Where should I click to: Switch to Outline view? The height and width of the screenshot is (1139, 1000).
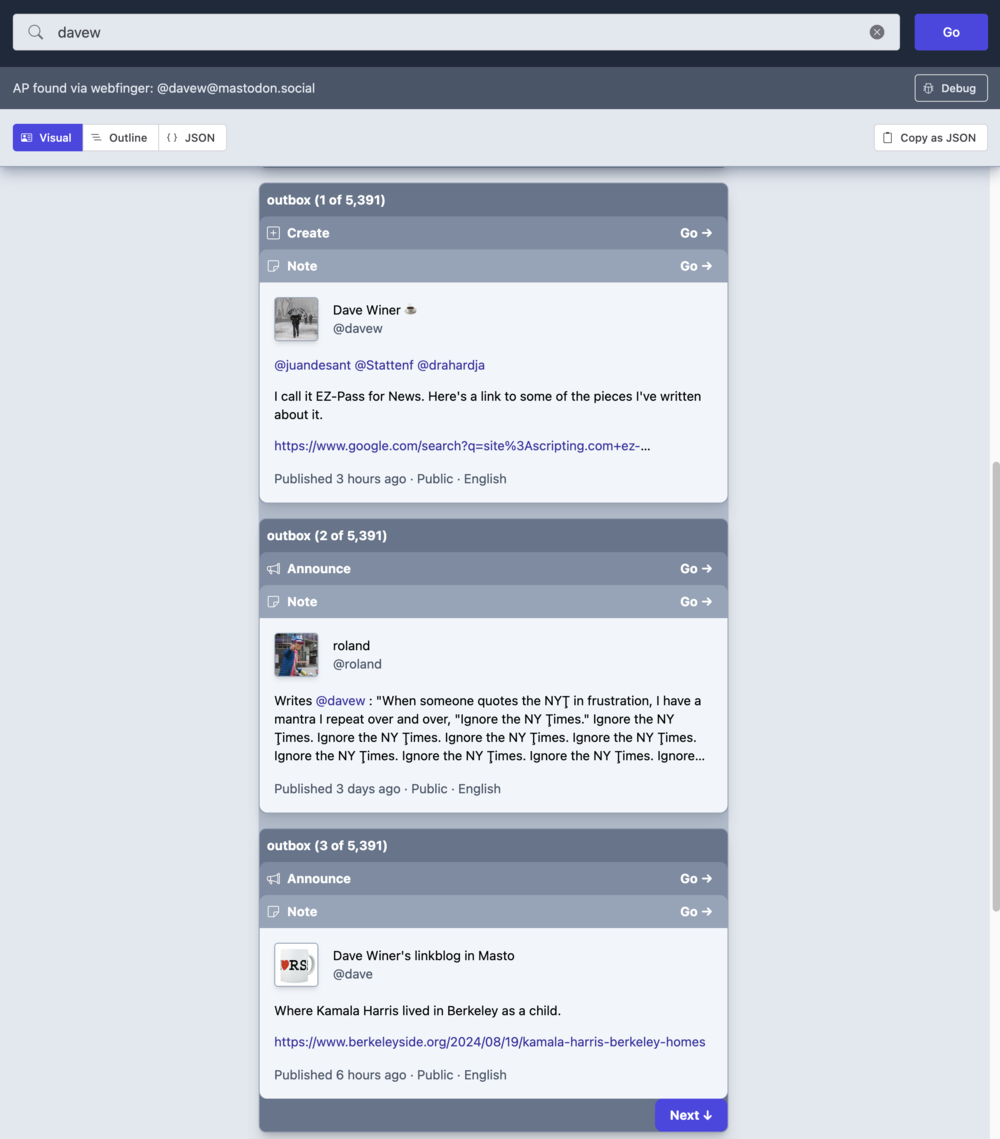pos(120,138)
